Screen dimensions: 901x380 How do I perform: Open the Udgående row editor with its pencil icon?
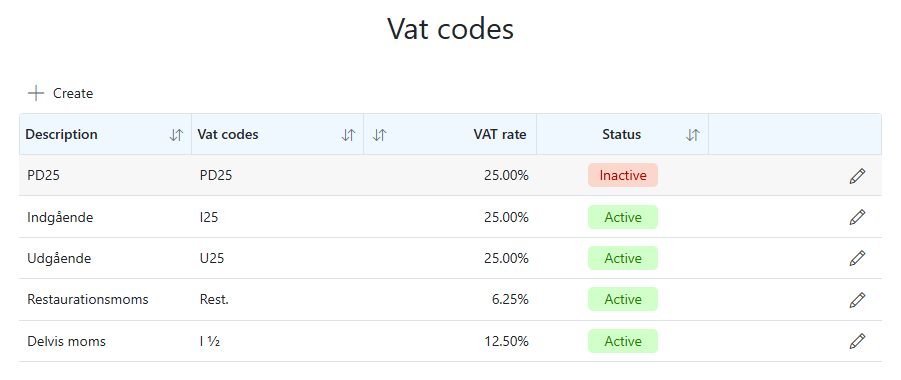pos(857,258)
